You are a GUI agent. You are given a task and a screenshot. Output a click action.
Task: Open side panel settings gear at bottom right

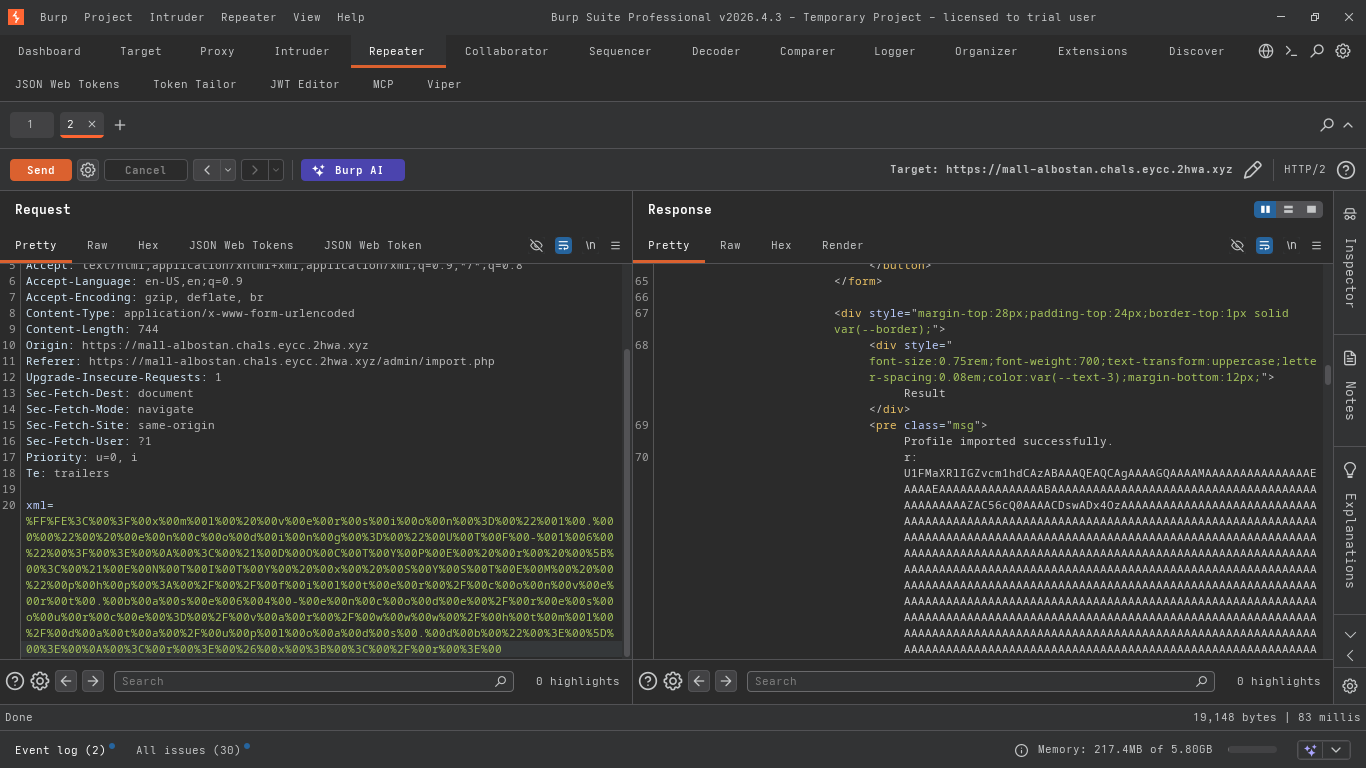(1349, 686)
